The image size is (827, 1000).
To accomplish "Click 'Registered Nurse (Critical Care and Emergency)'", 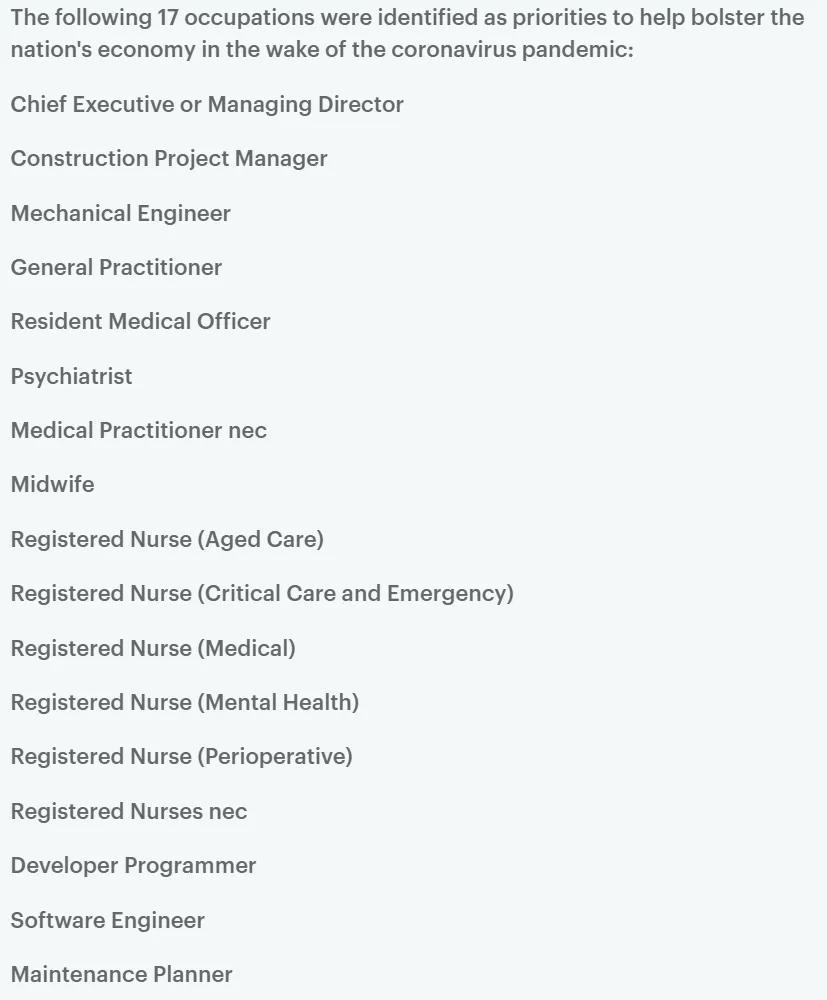I will tap(262, 594).
